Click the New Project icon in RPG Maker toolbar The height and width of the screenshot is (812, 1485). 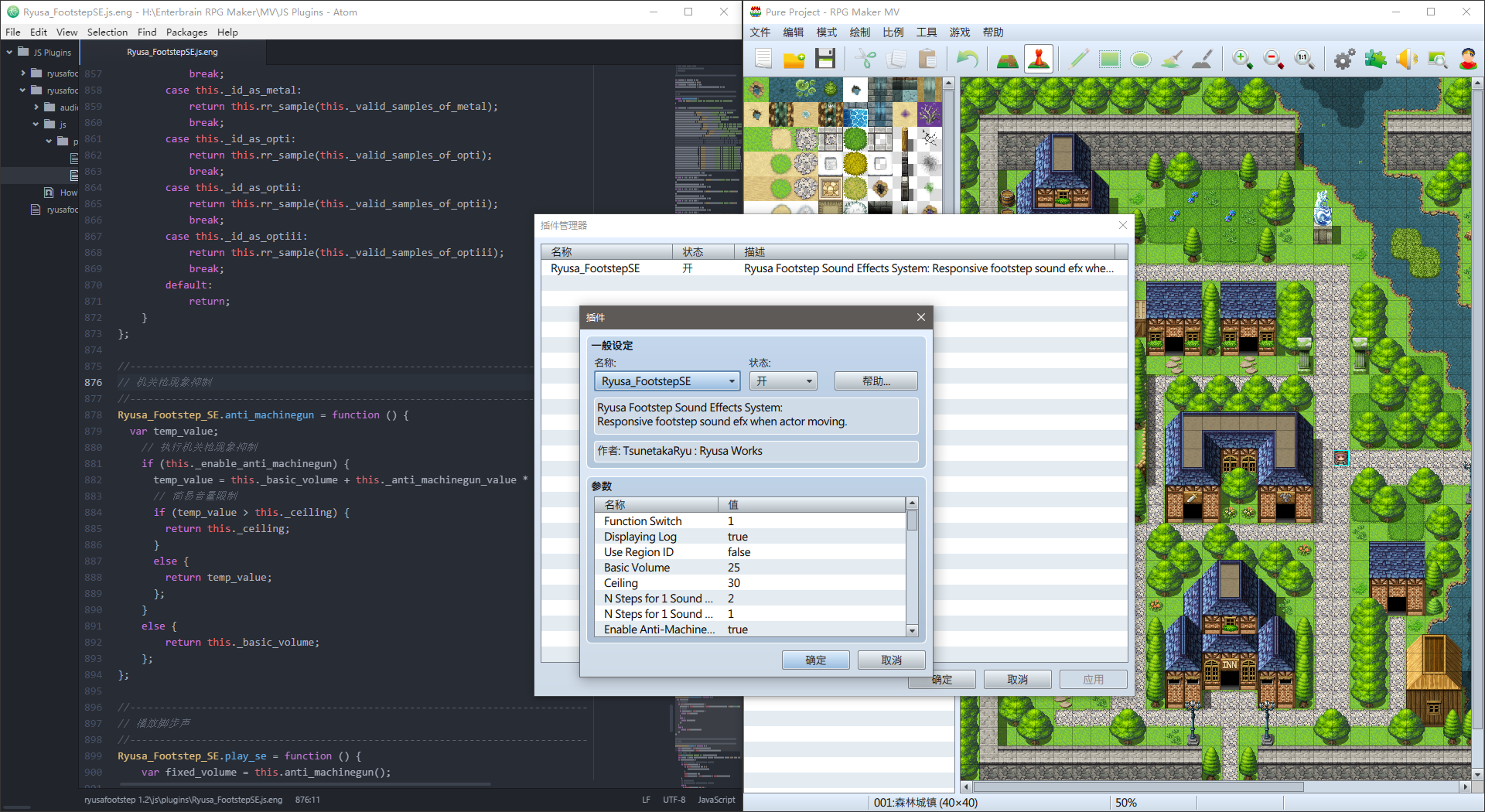click(763, 59)
